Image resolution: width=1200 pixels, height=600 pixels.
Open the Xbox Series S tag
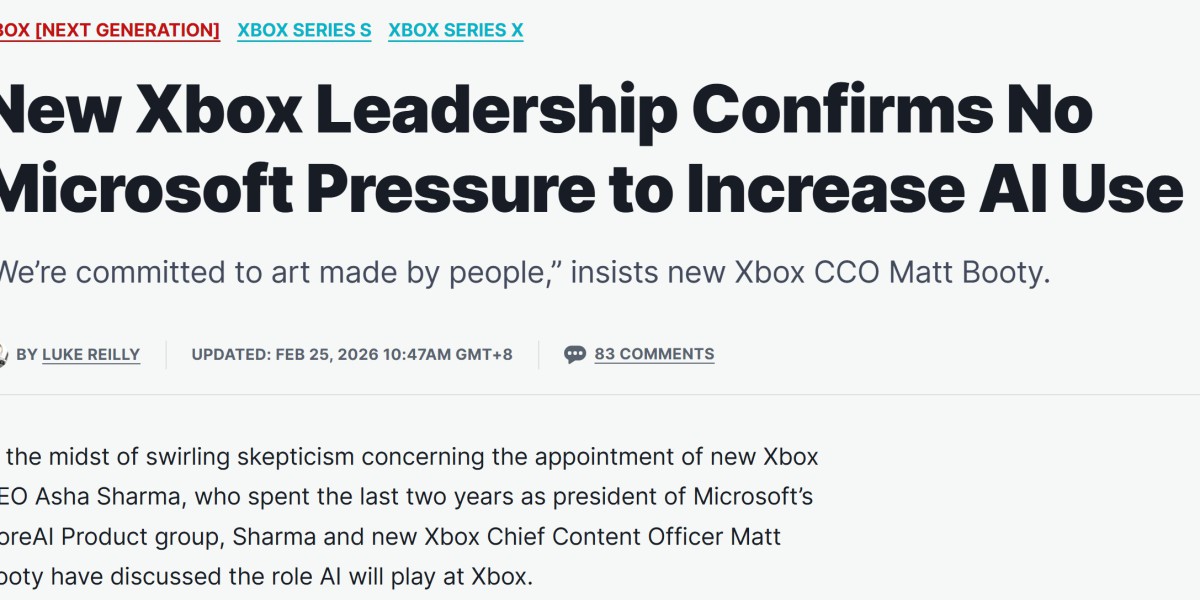[x=304, y=30]
